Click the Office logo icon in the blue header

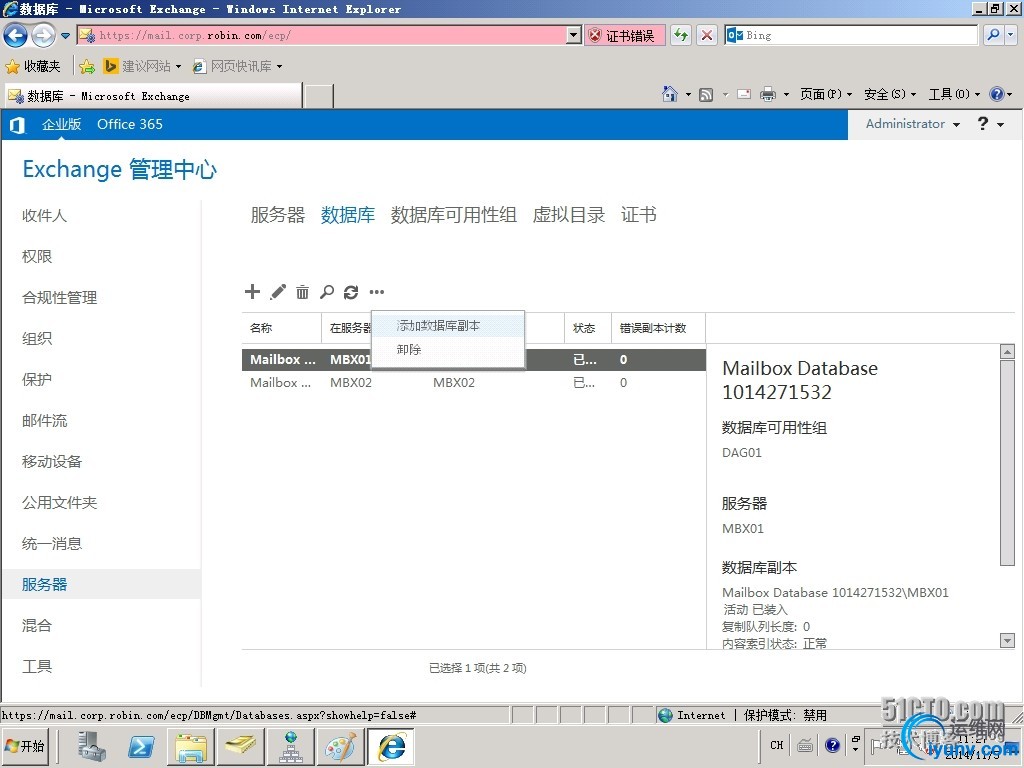[18, 125]
